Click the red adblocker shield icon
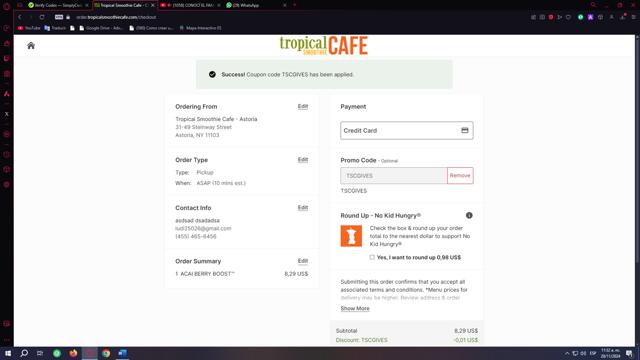640x360 pixels. (551, 17)
